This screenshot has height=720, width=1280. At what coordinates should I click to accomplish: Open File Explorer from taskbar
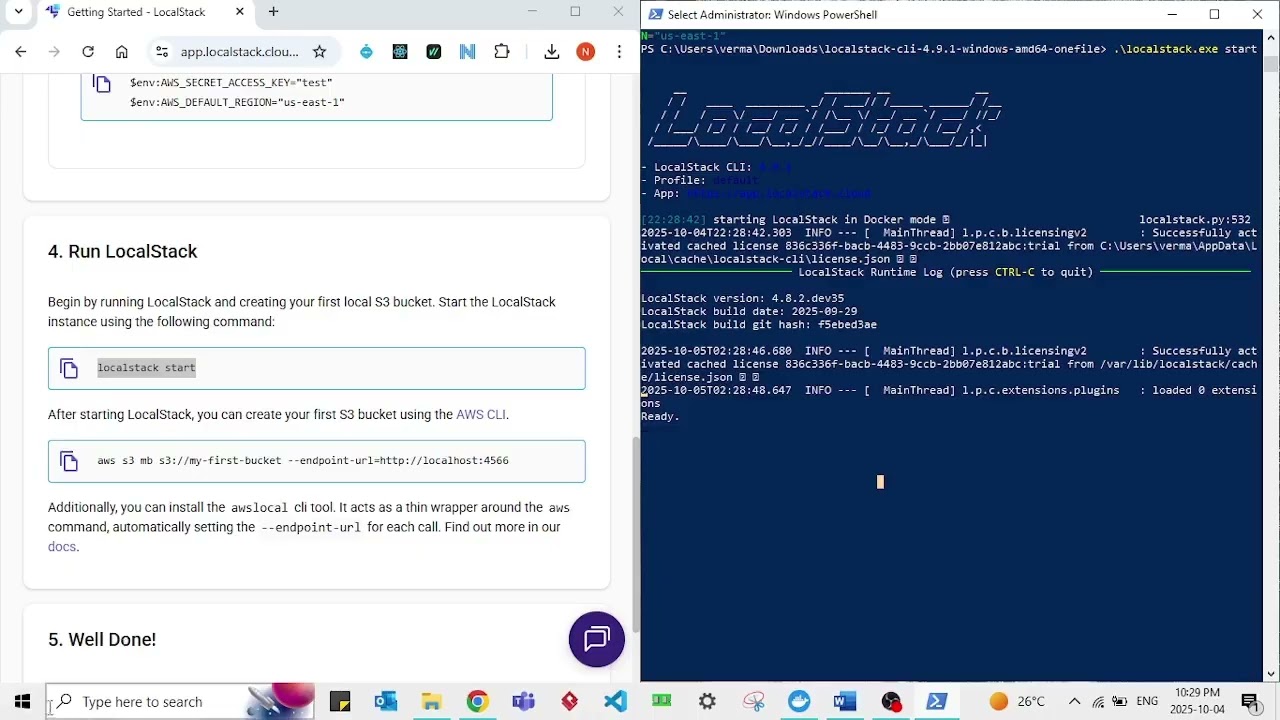[x=431, y=702]
